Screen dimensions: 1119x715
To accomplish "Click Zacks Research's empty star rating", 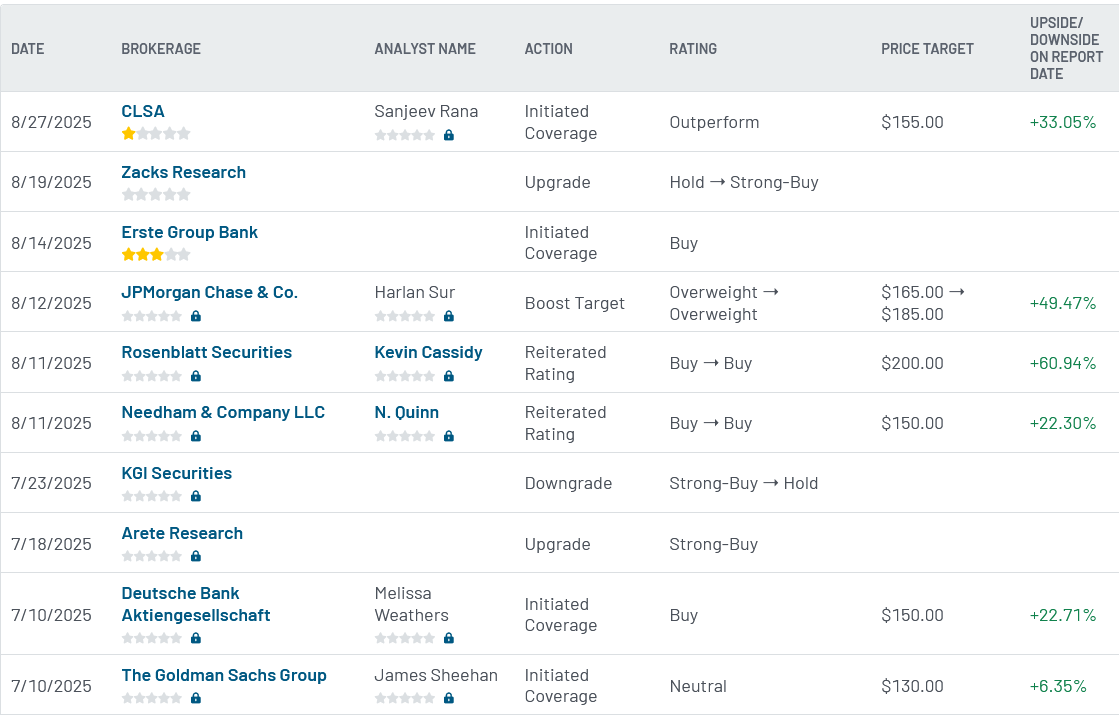I will coord(156,194).
